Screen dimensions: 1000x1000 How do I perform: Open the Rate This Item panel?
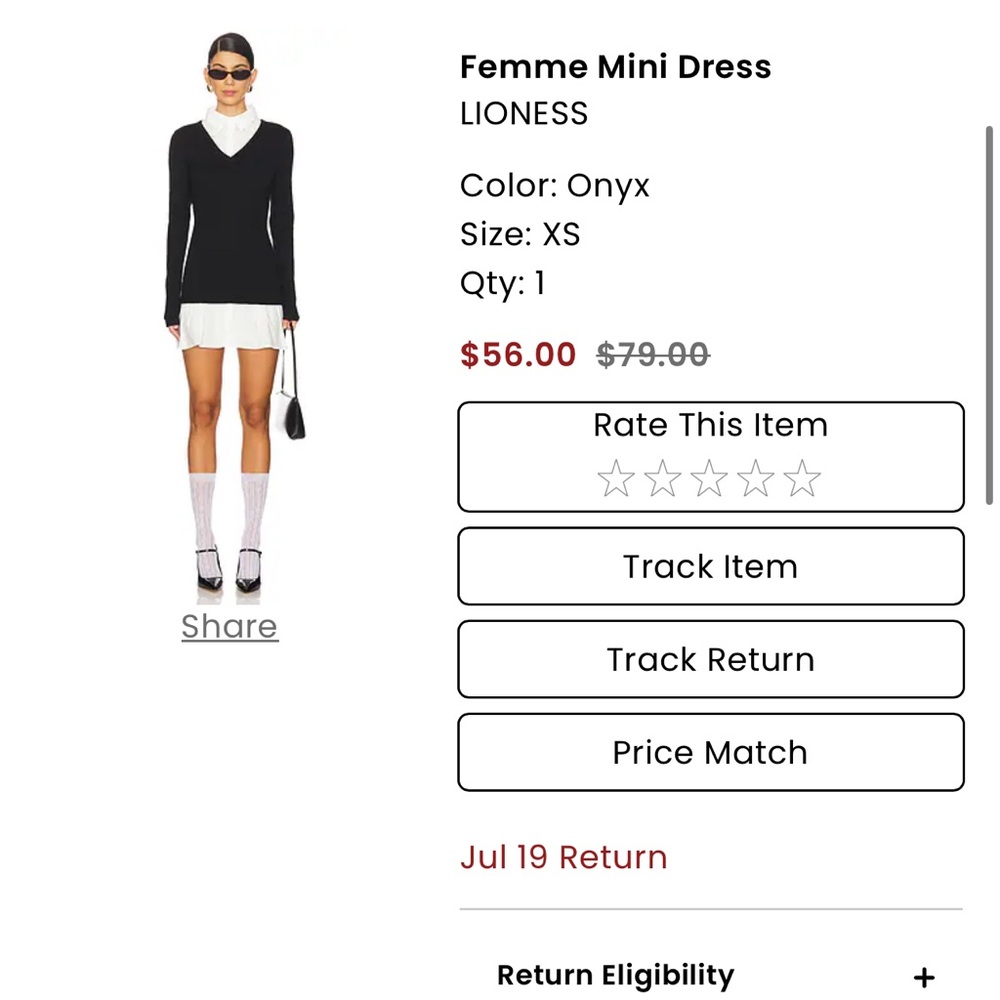click(710, 424)
